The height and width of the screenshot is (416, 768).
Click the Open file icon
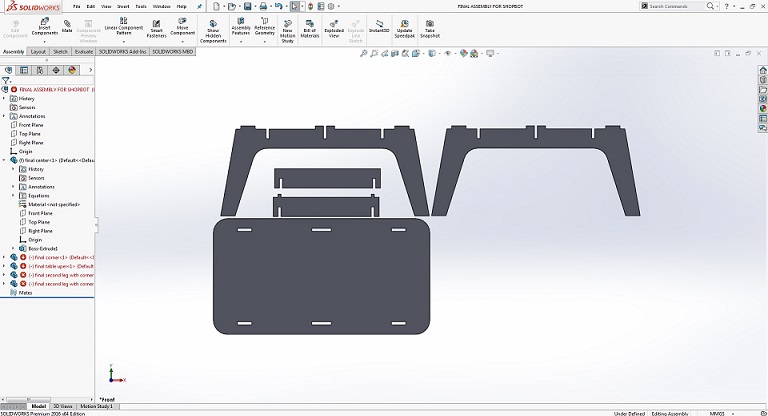coord(232,6)
